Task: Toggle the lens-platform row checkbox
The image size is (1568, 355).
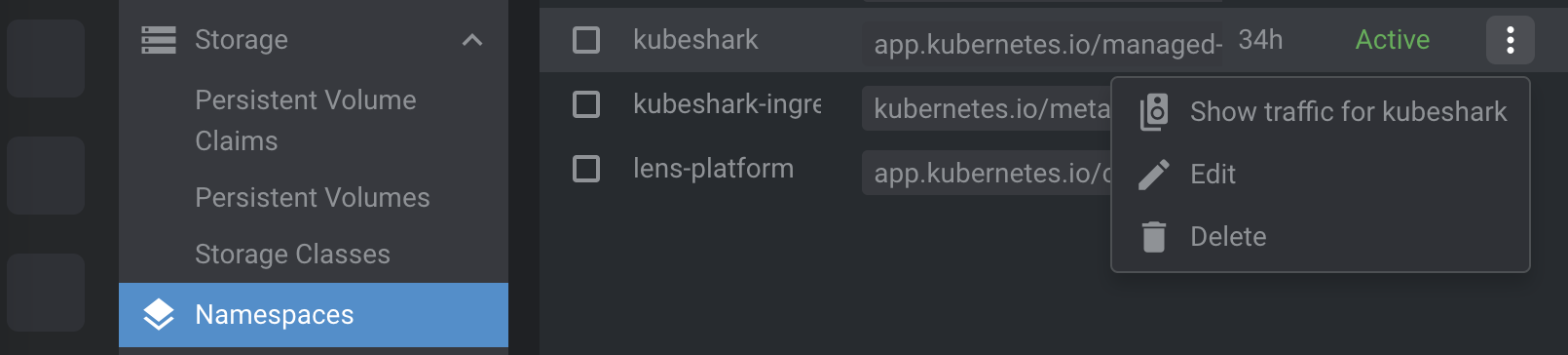Action: [x=586, y=169]
